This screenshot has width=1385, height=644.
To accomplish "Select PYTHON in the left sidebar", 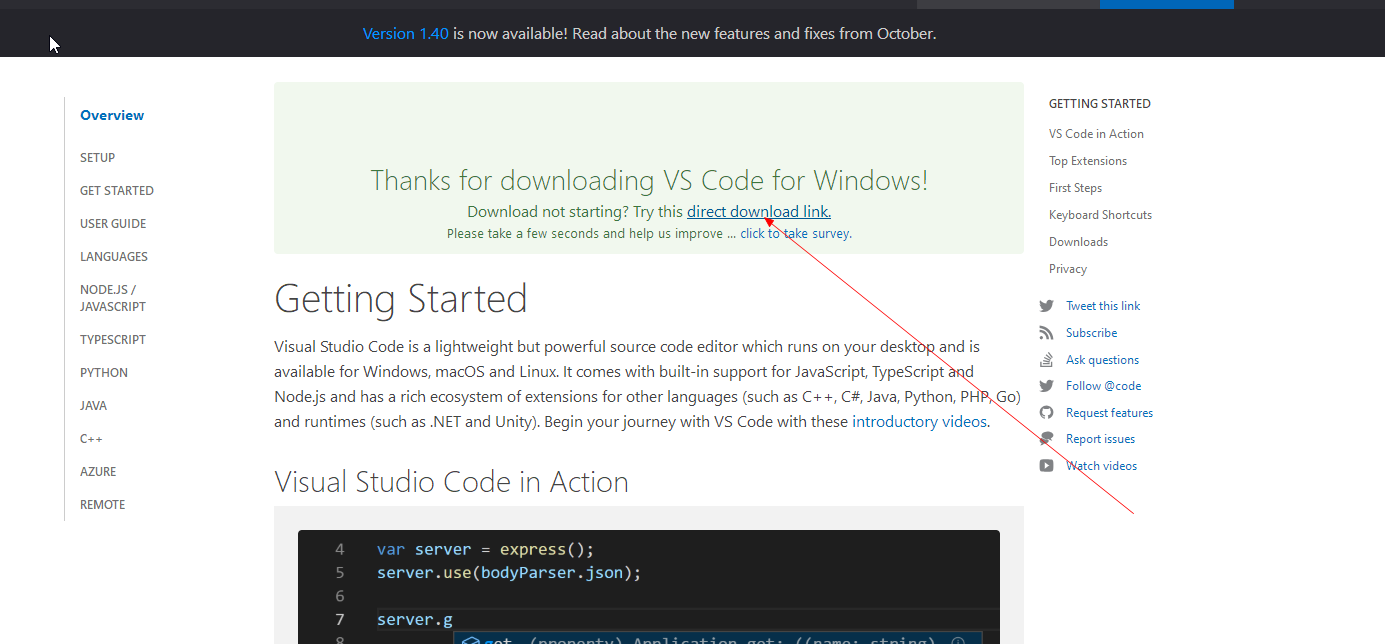I will 103,372.
